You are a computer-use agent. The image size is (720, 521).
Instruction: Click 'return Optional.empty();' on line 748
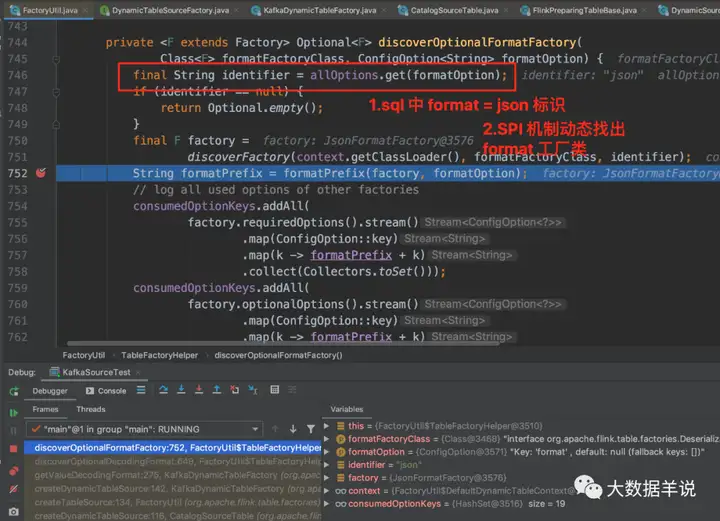[242, 108]
